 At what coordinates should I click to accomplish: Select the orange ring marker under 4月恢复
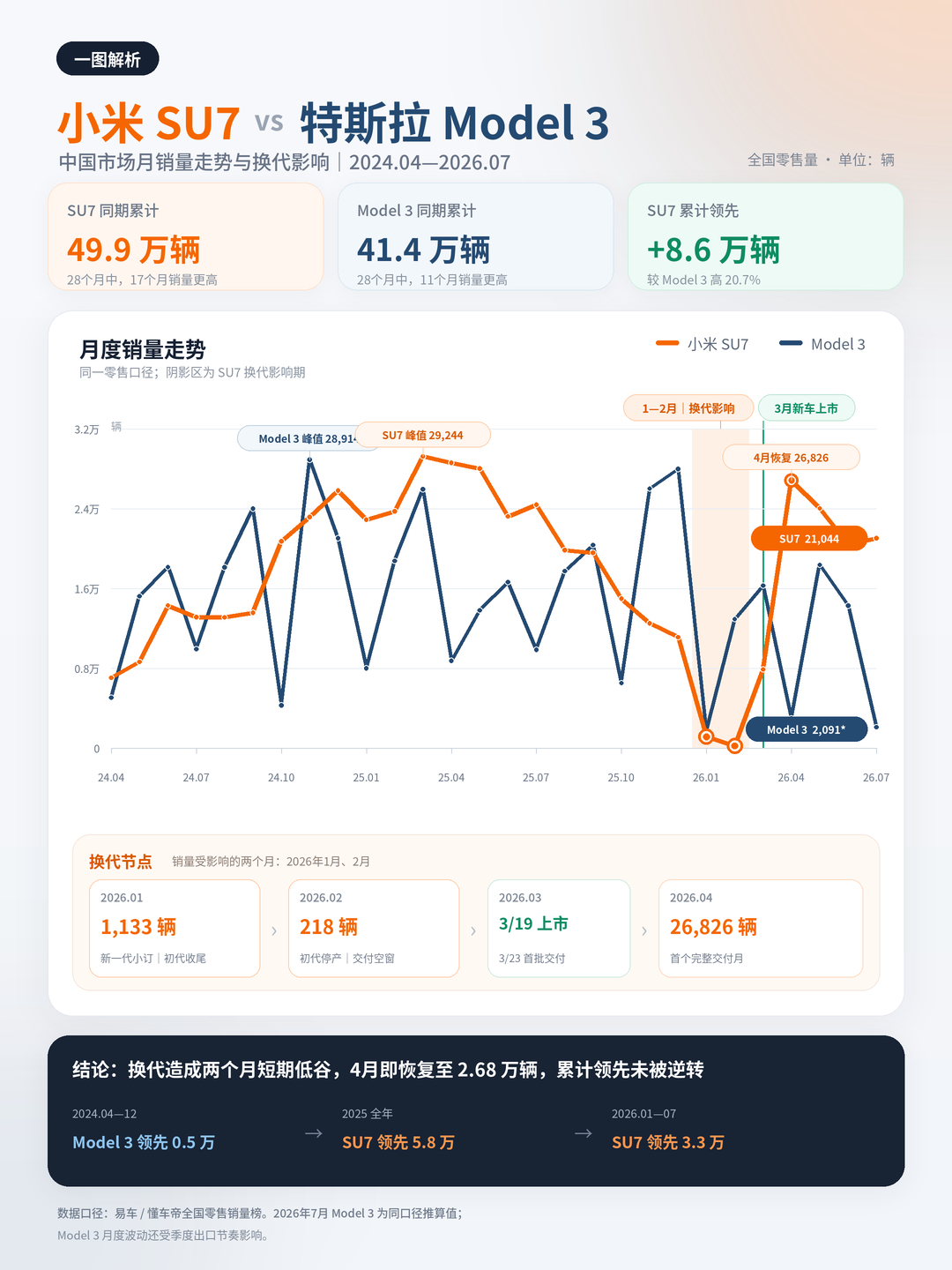792,481
